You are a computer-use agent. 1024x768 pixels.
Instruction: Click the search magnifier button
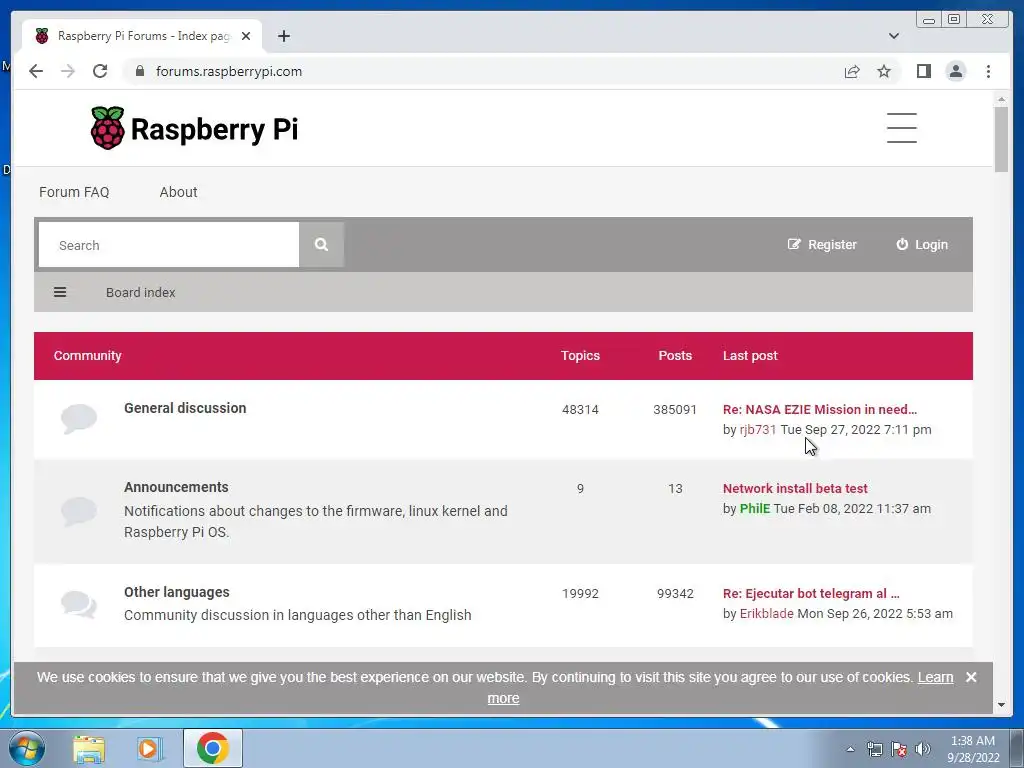click(321, 244)
